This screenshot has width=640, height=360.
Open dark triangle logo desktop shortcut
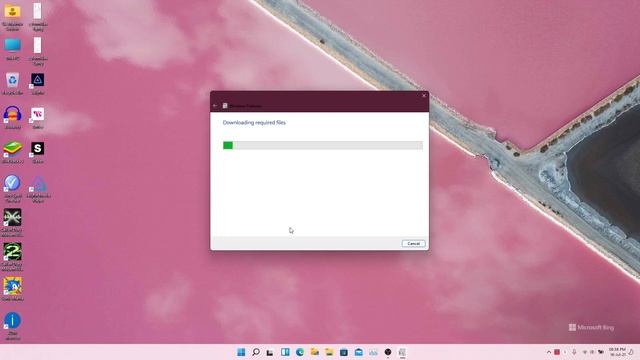tap(38, 84)
